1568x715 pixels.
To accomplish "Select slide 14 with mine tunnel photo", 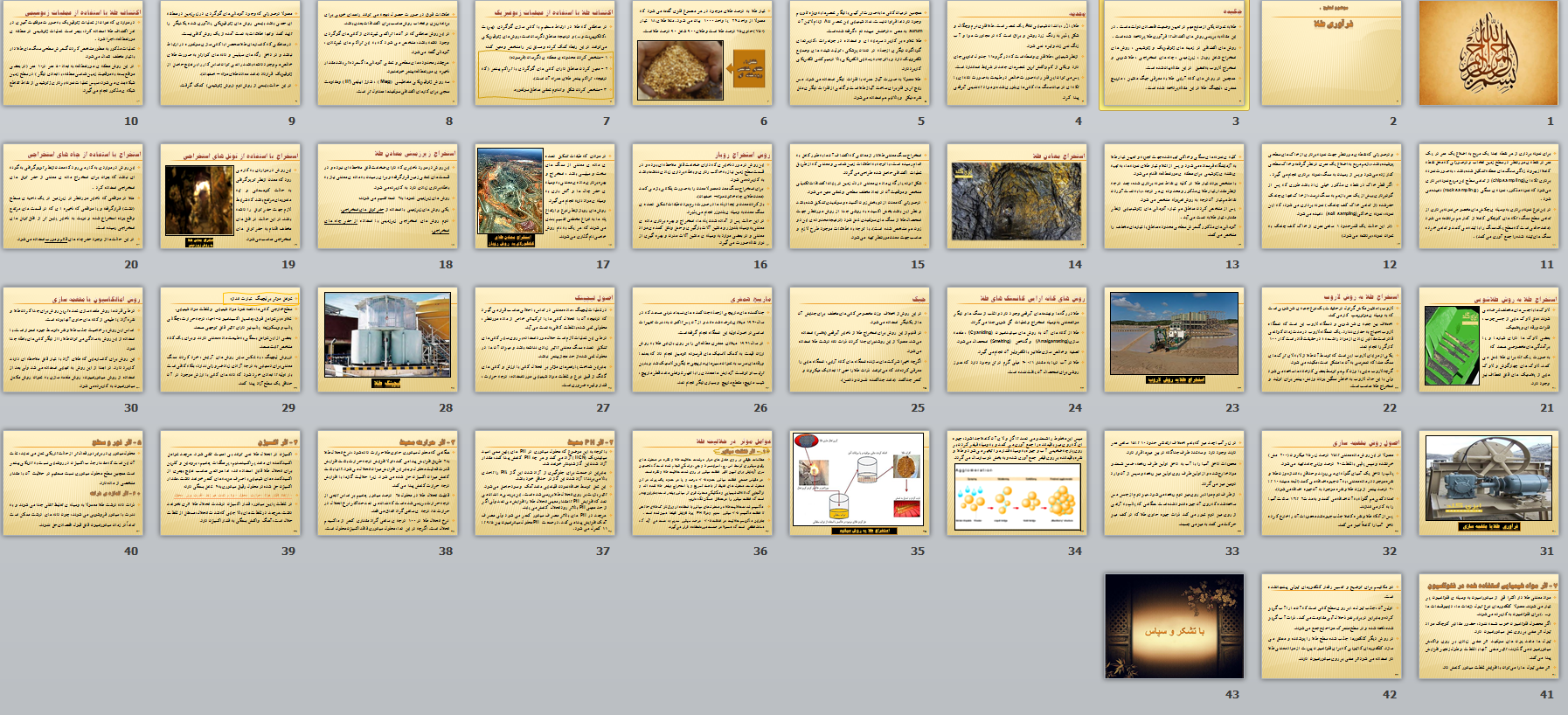I will point(1016,197).
